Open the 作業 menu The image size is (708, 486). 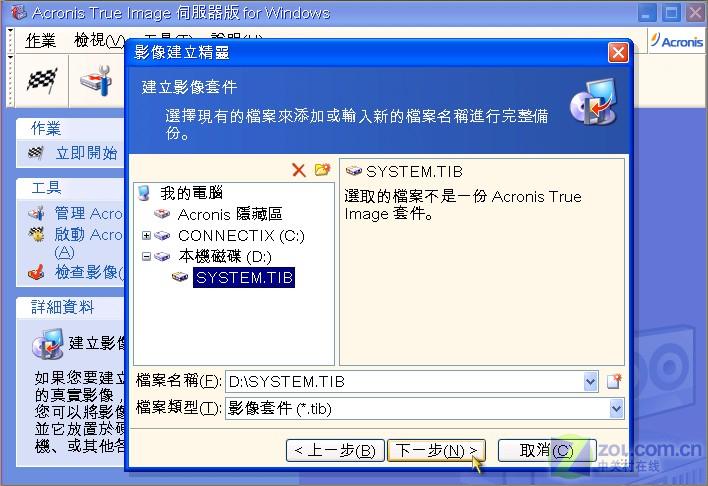tap(40, 41)
